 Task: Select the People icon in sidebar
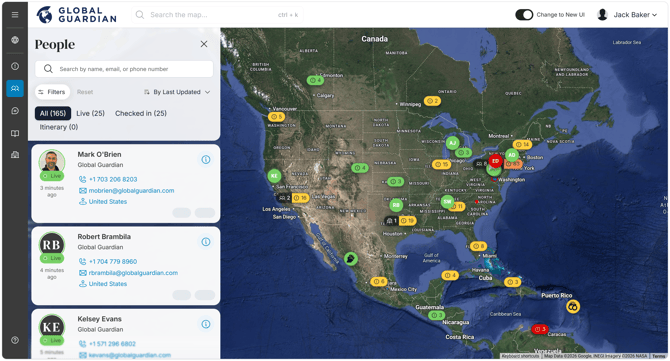click(15, 88)
